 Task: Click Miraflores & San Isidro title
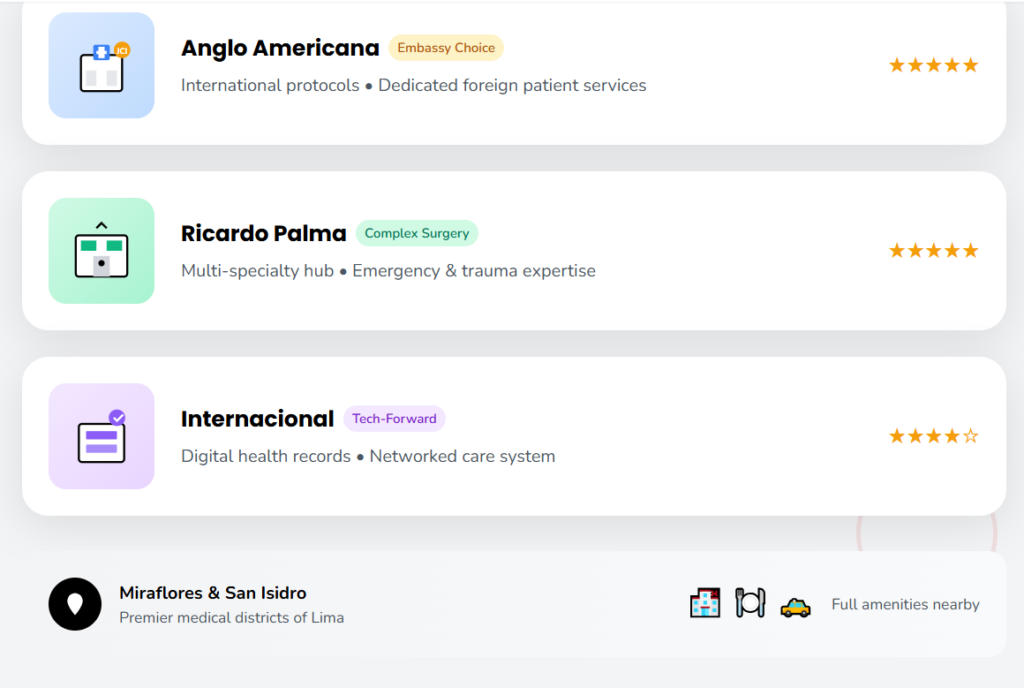coord(213,593)
